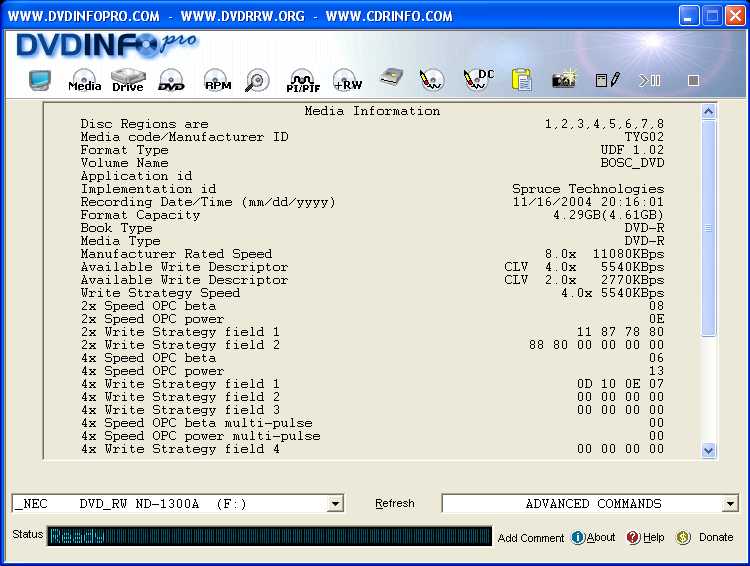Minimize the DVDInfoPro window
This screenshot has width=750, height=566.
pyautogui.click(x=689, y=16)
